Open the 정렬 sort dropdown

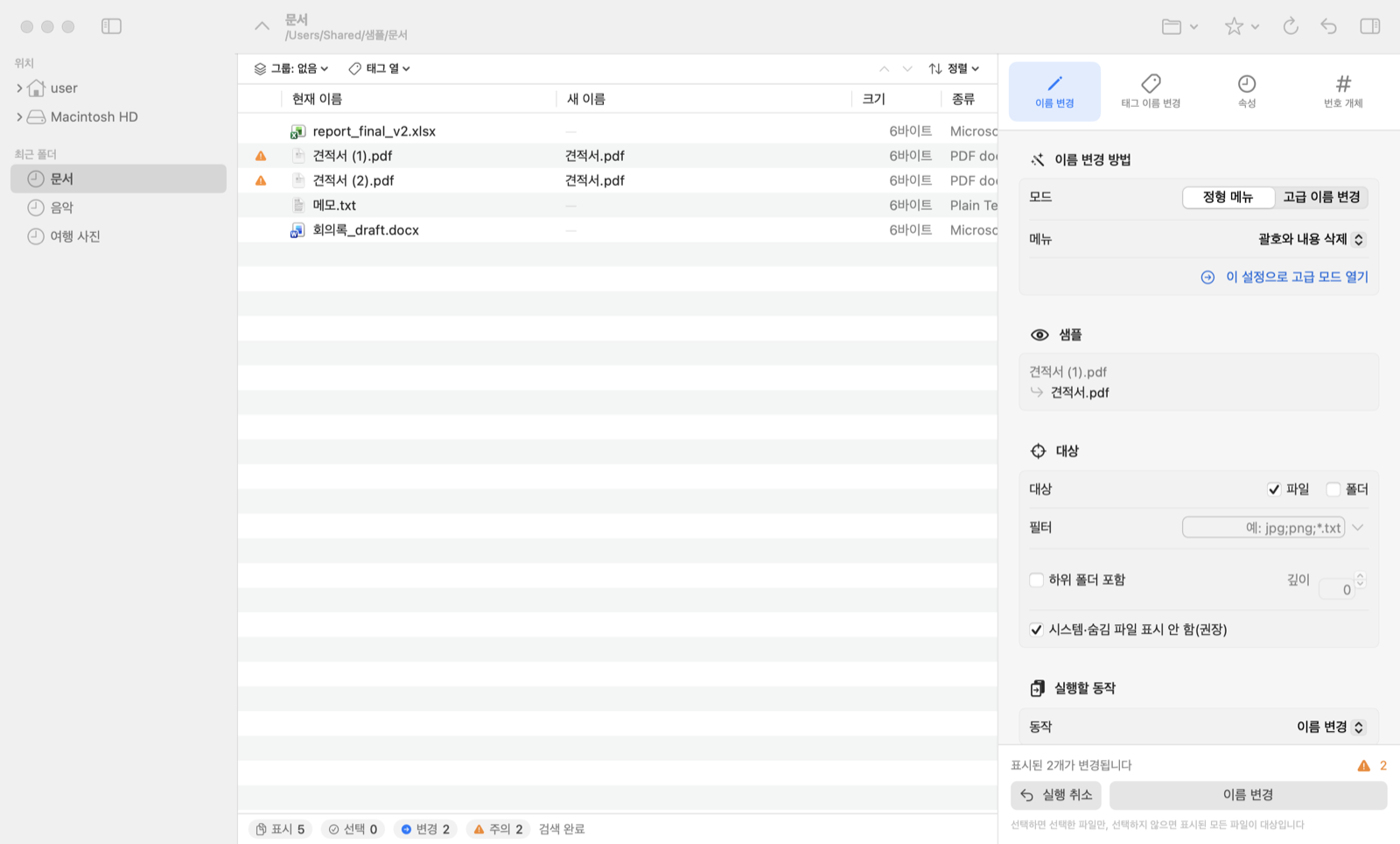tap(954, 68)
